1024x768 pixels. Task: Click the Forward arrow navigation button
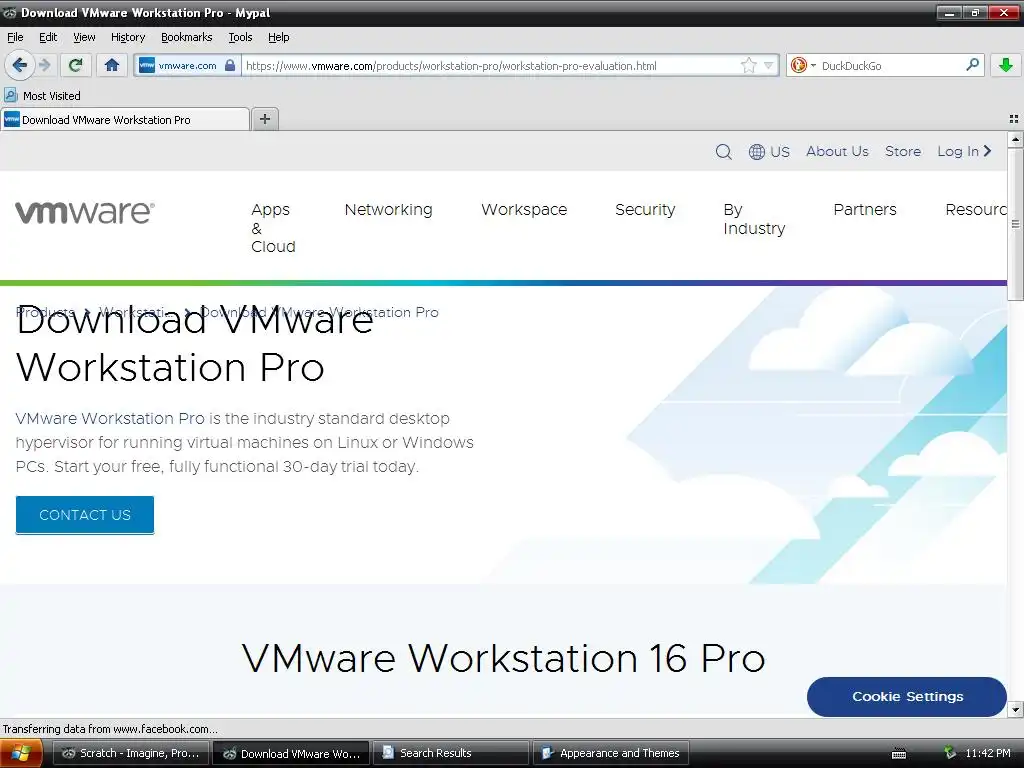(x=45, y=65)
